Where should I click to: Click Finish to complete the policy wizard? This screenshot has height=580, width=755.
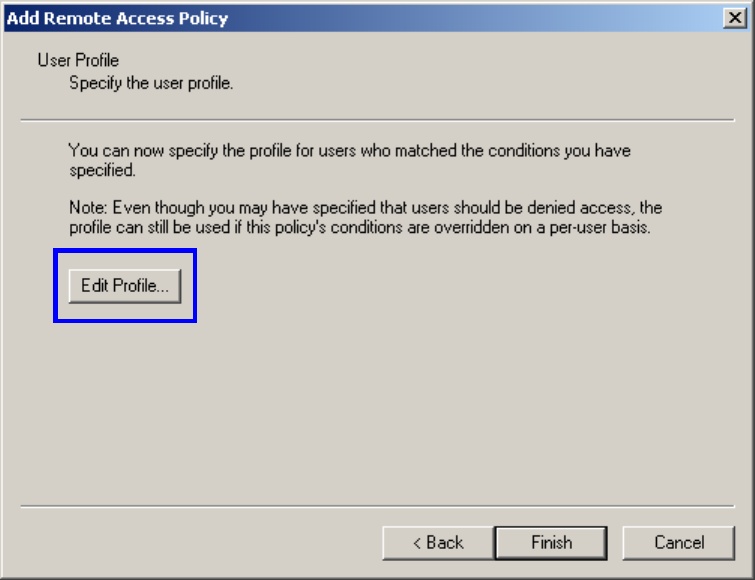(551, 543)
